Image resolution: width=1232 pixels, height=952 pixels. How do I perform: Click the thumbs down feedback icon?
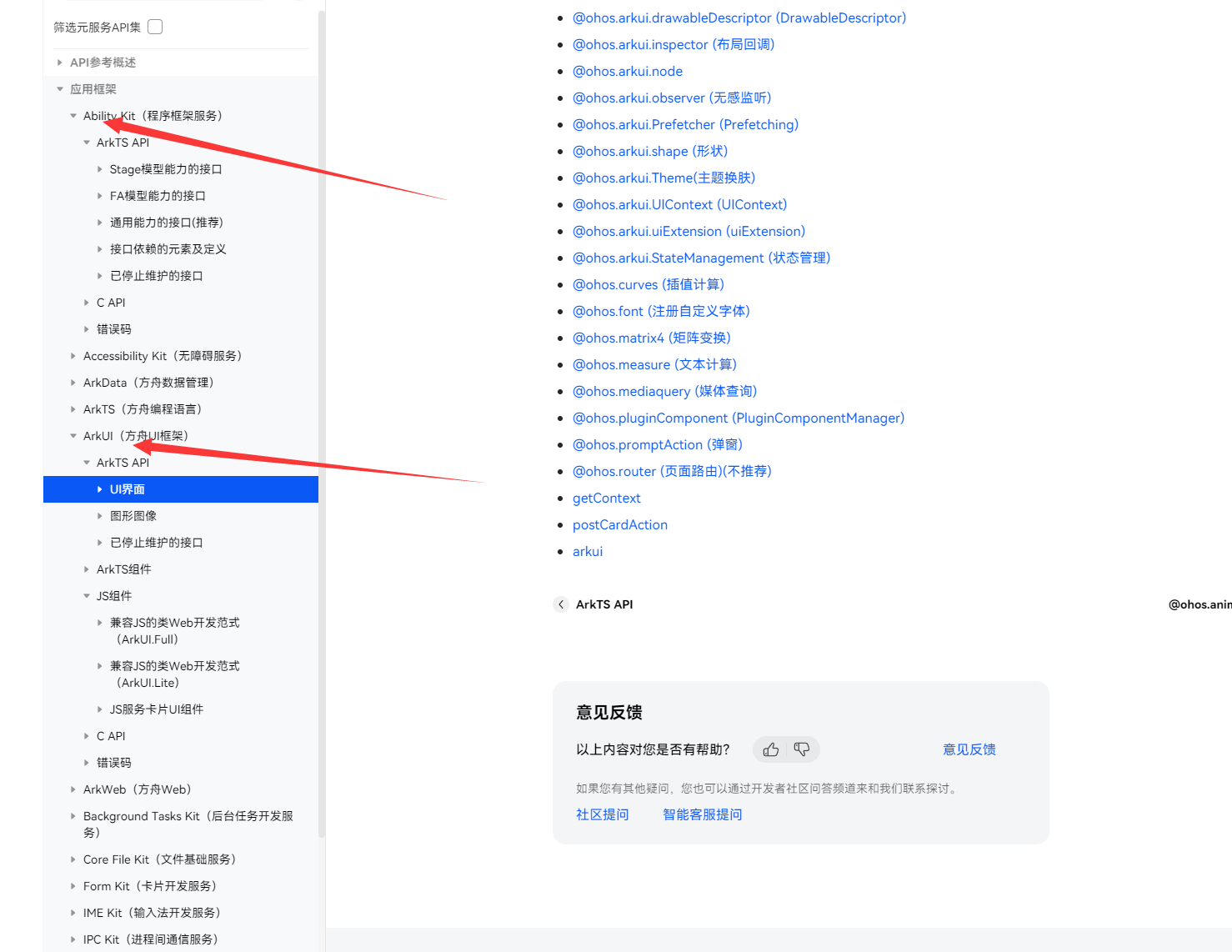tap(802, 749)
